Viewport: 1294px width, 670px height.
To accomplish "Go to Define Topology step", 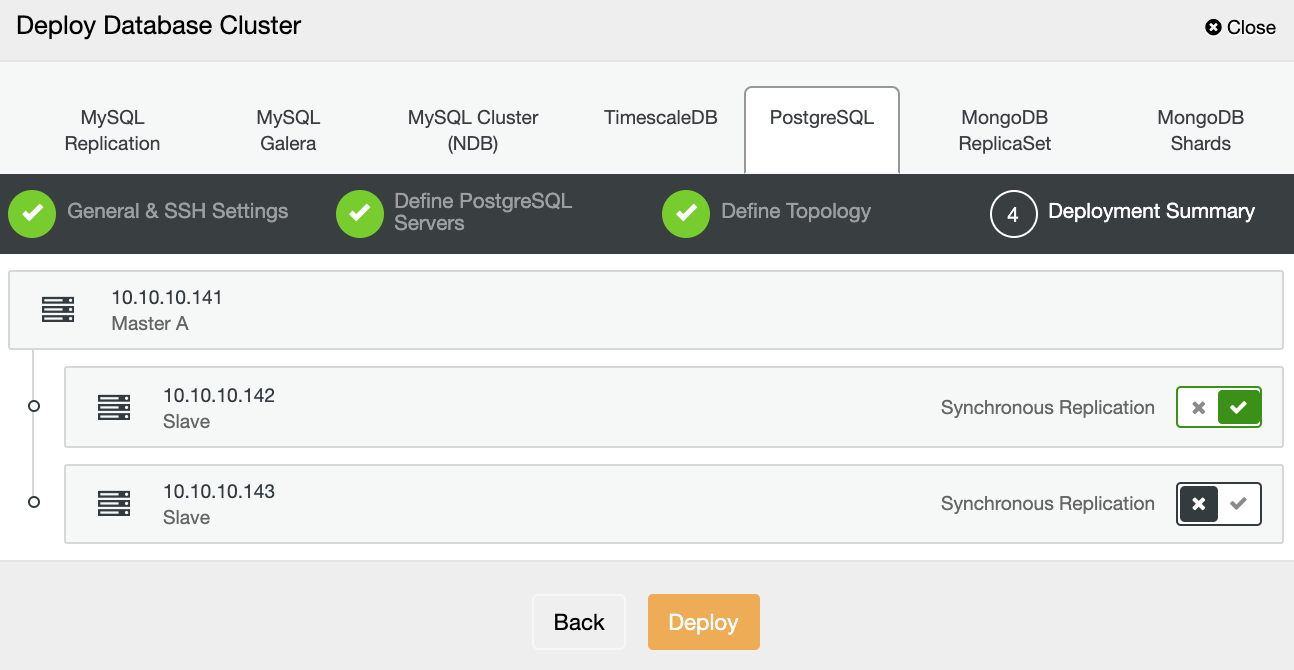I will click(796, 211).
